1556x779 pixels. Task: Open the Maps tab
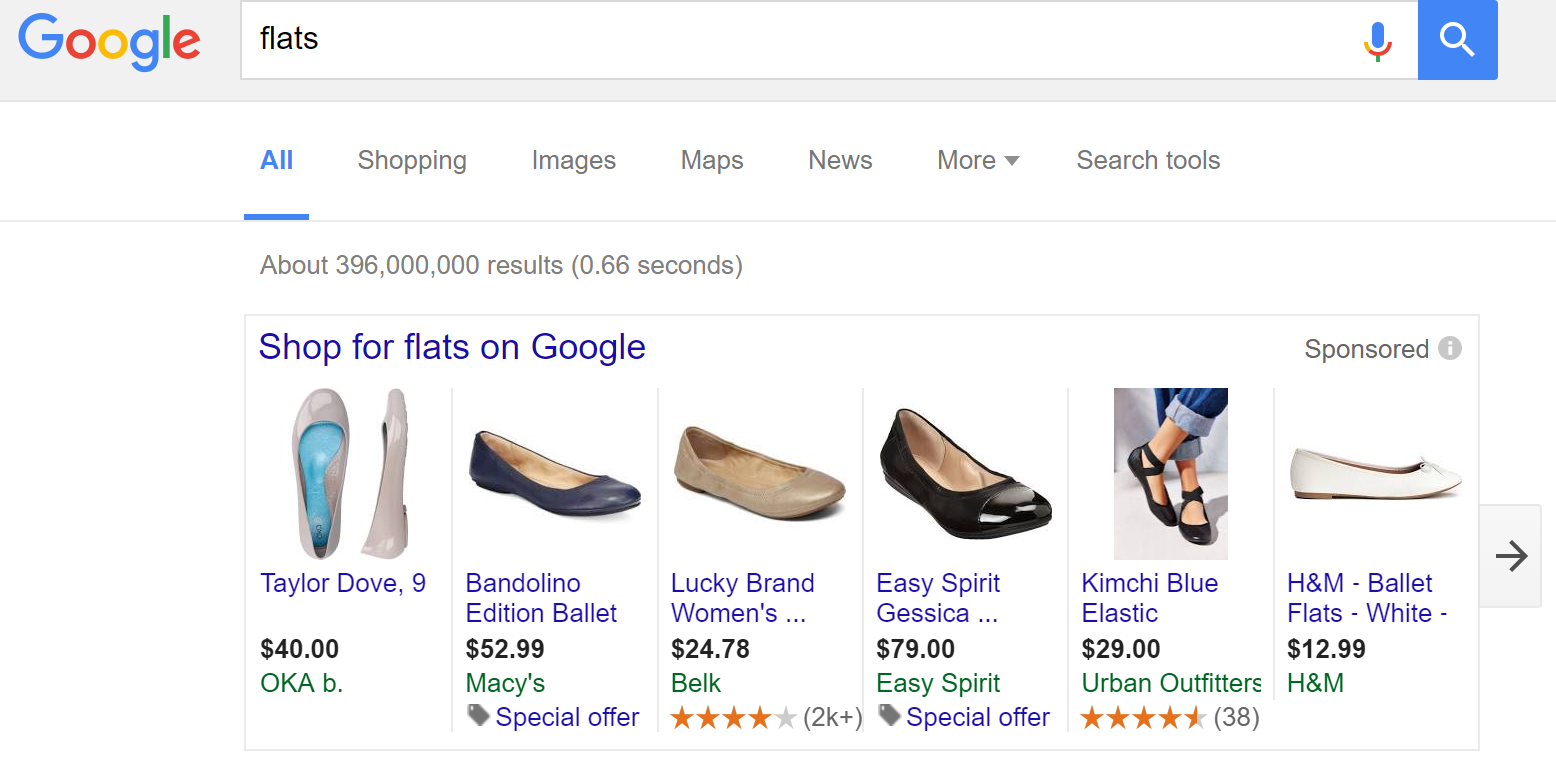tap(712, 161)
